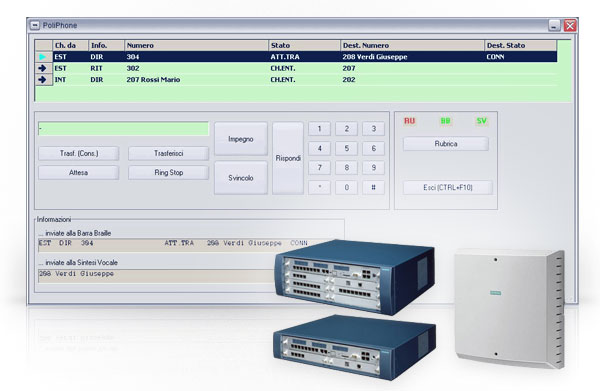Dial keypad digit 3

click(374, 129)
